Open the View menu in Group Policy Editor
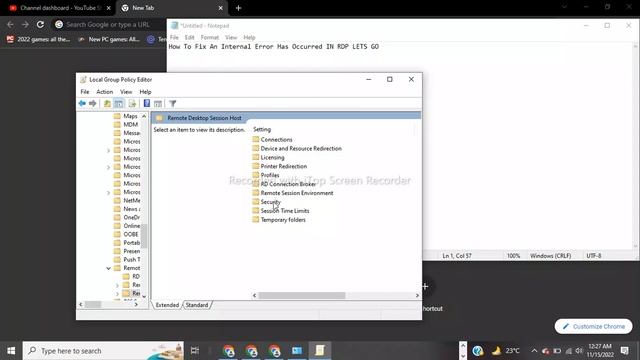The height and width of the screenshot is (360, 640). [x=126, y=92]
